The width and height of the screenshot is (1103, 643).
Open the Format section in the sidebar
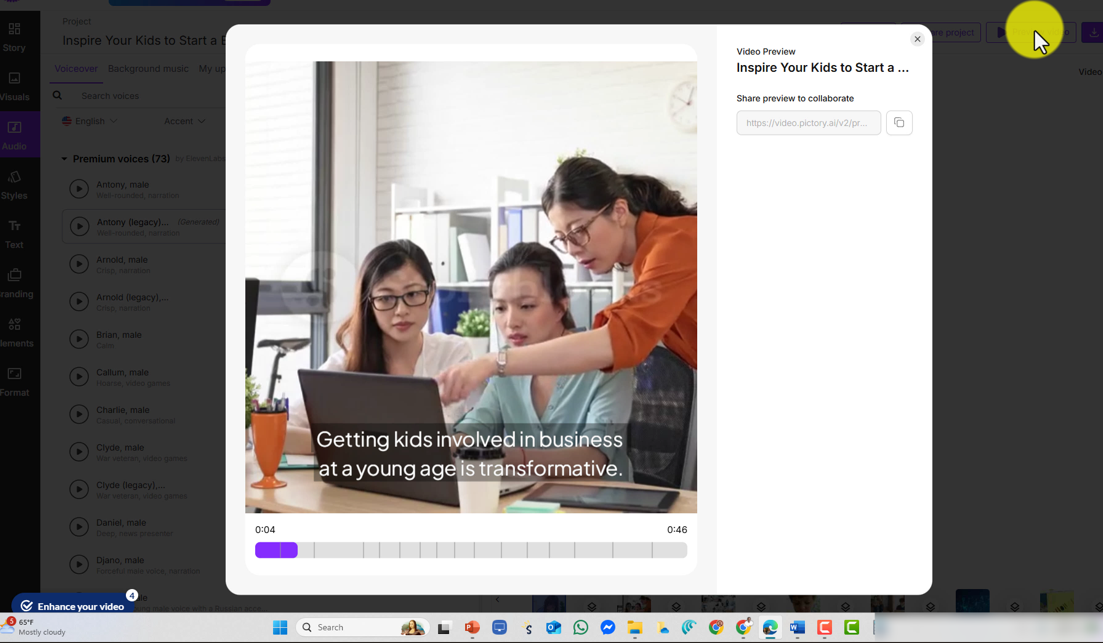[14, 382]
